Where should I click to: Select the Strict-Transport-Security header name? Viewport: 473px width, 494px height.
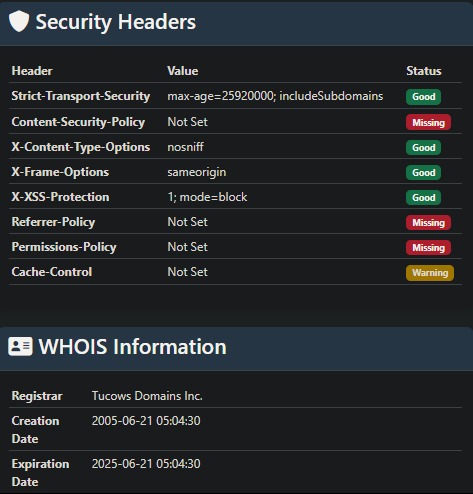[81, 96]
